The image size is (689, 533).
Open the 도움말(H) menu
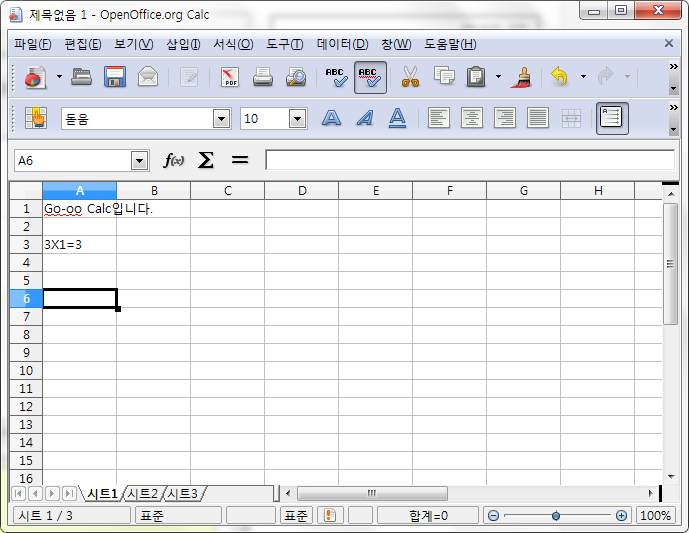point(450,44)
